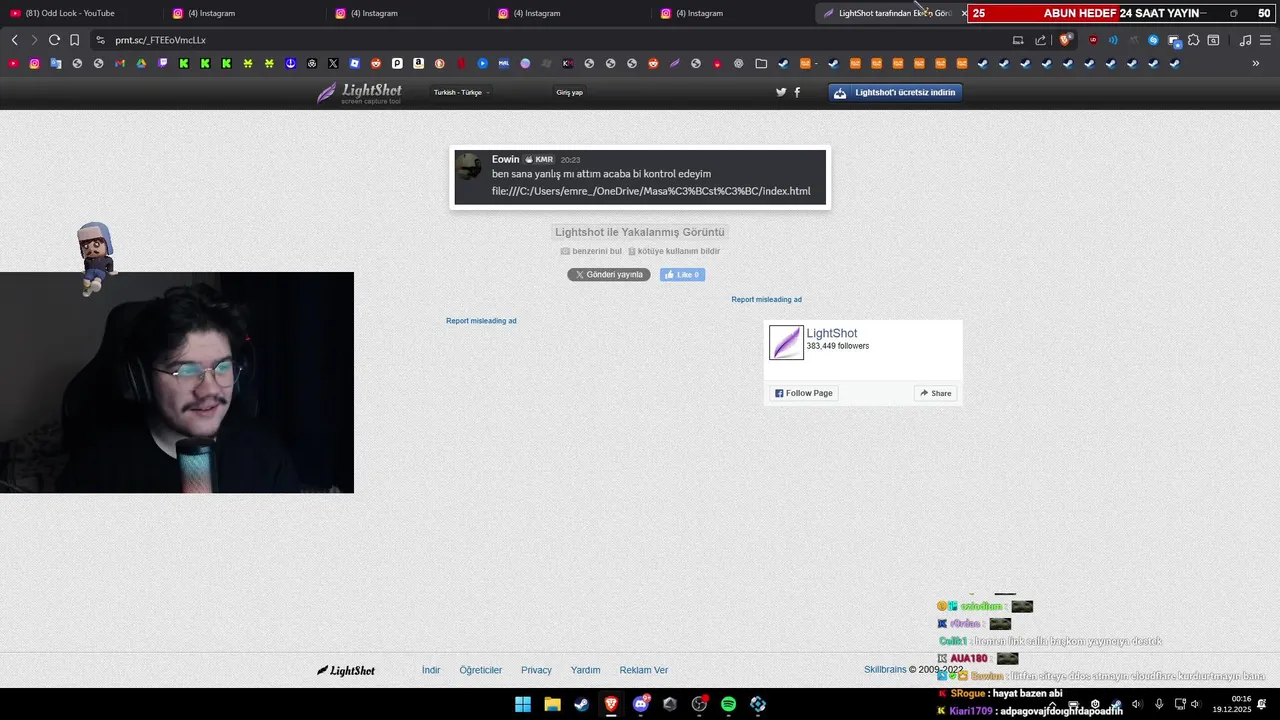The image size is (1280, 720).
Task: Open the Google Drive bookmark icon
Action: (141, 63)
